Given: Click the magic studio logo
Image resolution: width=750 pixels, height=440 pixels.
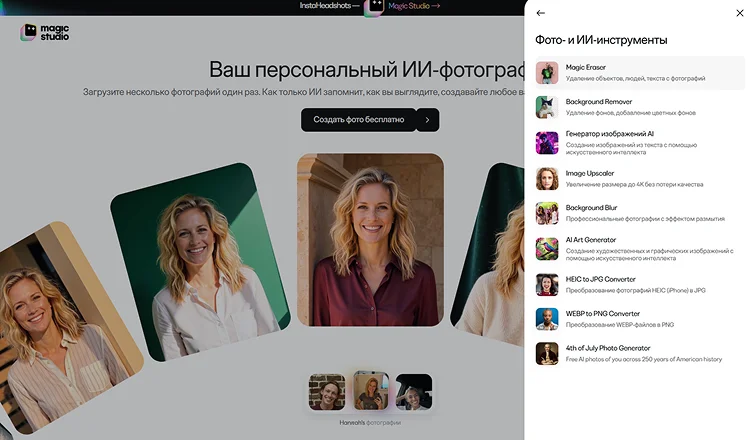Looking at the screenshot, I should (x=44, y=33).
